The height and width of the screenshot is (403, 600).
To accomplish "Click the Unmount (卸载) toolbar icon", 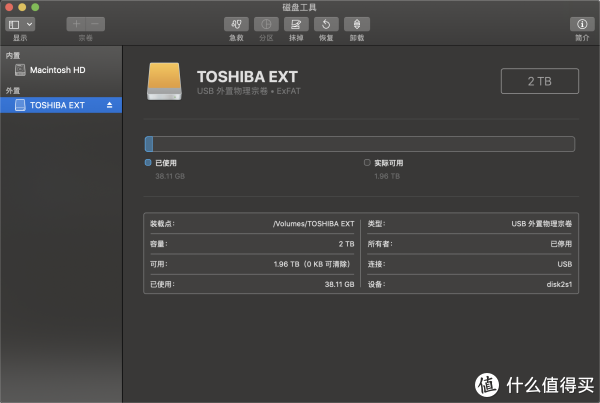I will point(355,23).
